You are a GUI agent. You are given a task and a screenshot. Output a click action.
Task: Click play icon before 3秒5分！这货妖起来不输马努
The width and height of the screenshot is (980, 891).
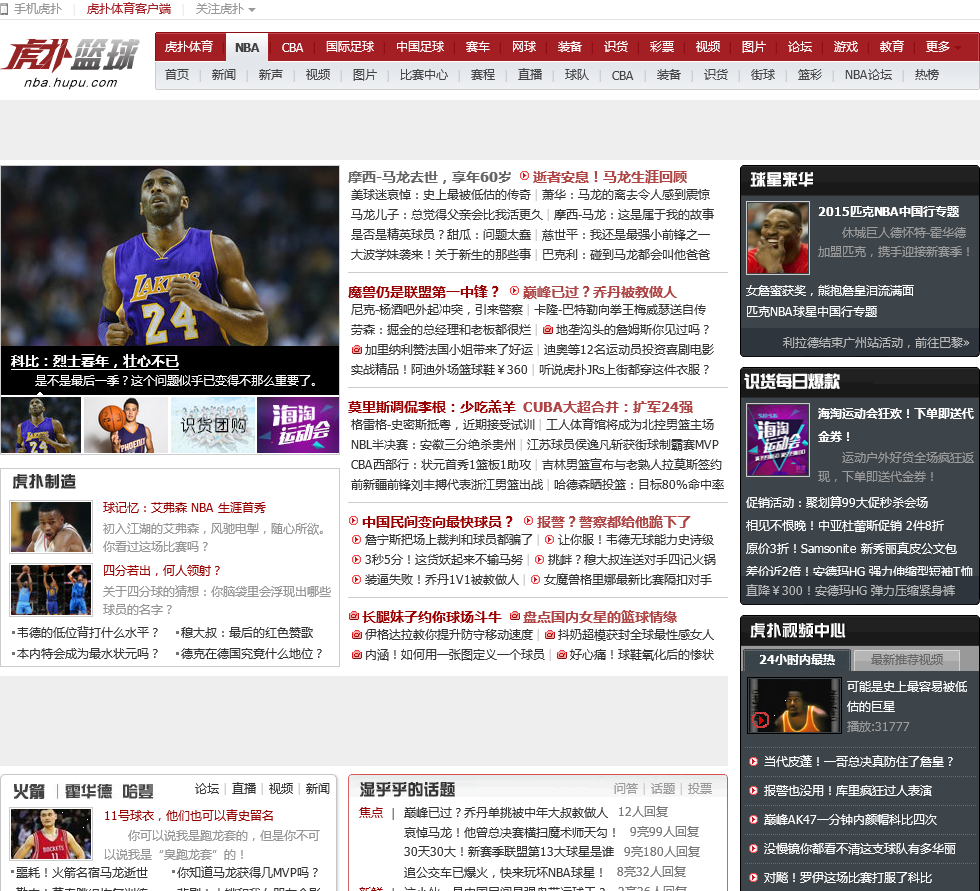356,559
